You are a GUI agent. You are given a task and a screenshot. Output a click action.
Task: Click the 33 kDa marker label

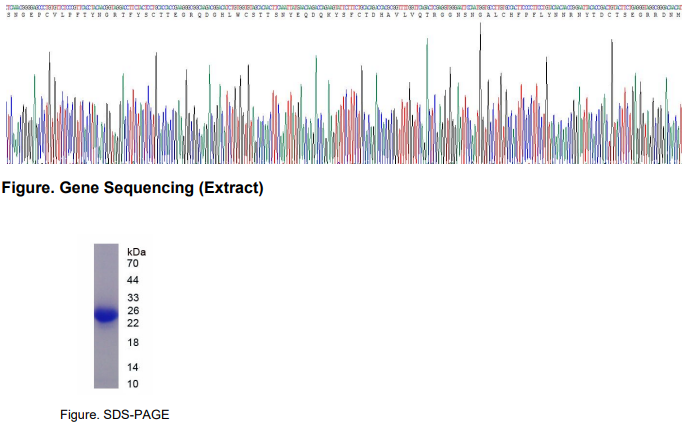click(x=133, y=299)
